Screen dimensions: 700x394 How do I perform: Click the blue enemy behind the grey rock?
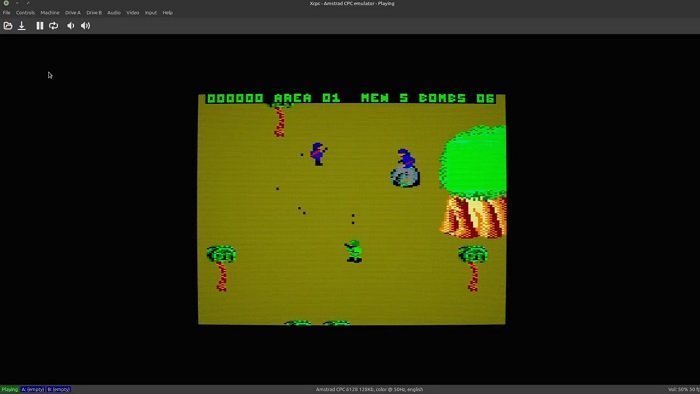[406, 158]
